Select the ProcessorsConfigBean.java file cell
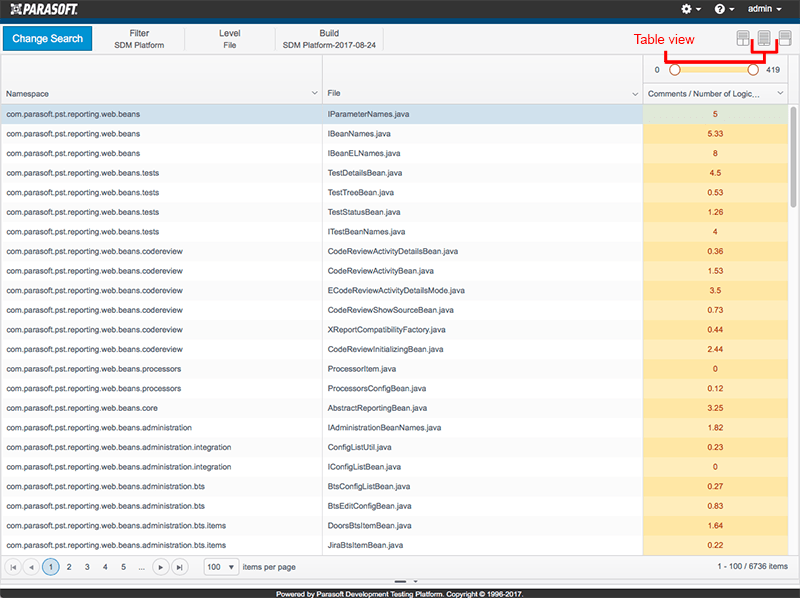800x598 pixels. click(482, 388)
